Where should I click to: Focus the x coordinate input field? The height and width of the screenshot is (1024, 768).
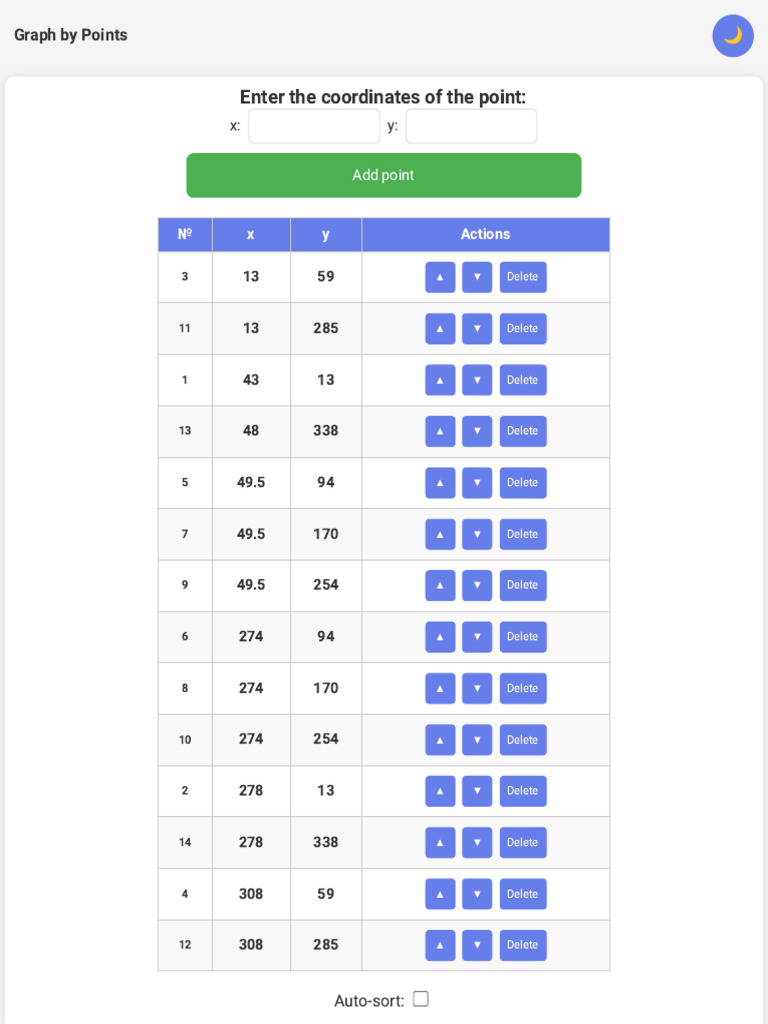point(314,126)
